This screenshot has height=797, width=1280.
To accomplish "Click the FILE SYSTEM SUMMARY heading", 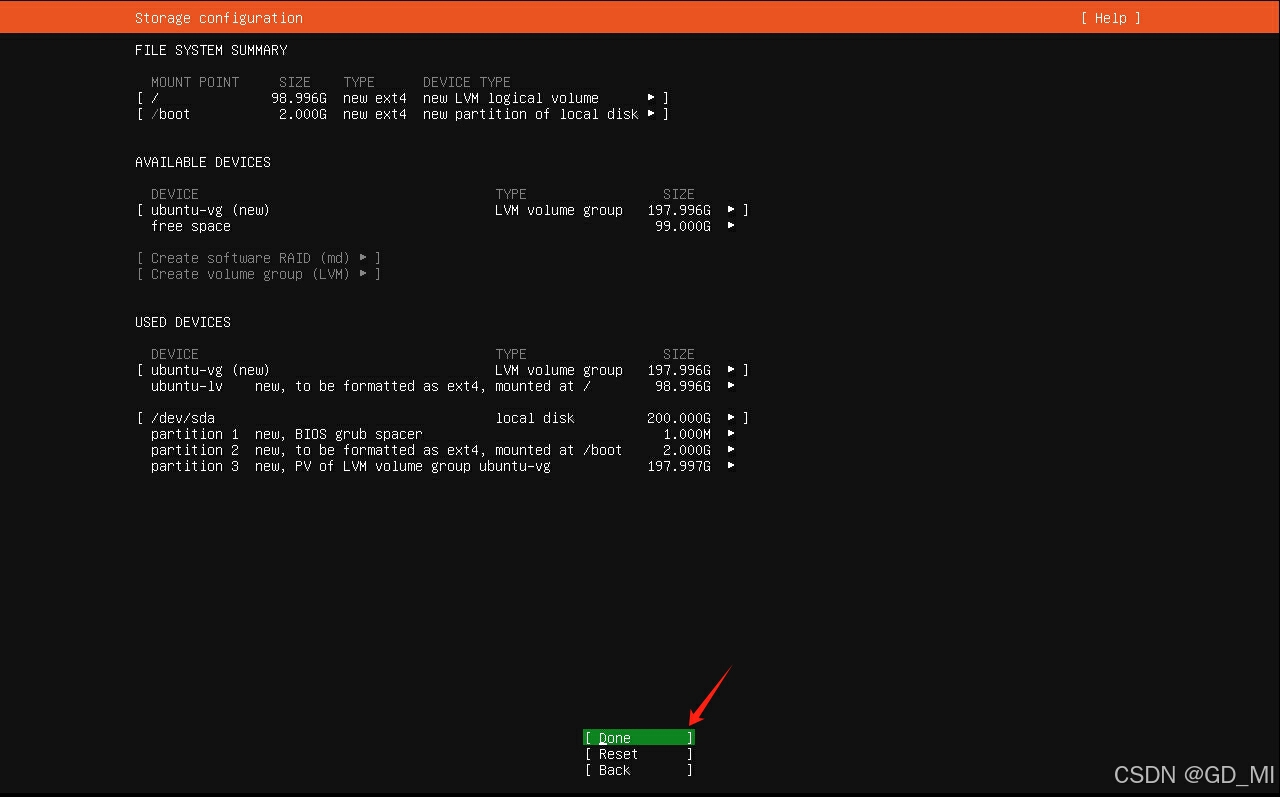I will coord(211,50).
